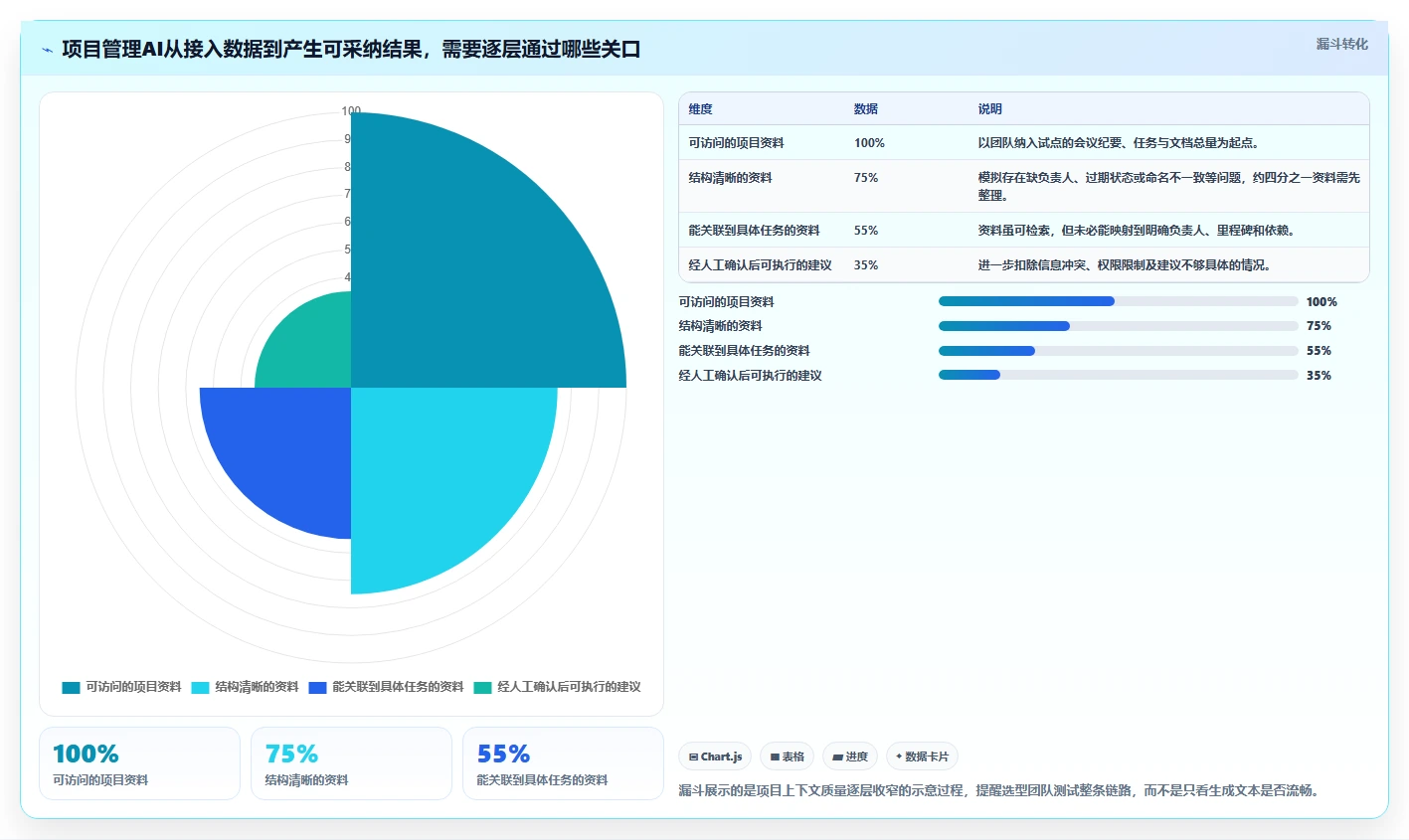This screenshot has height=840, width=1409.
Task: Open the 75% 结构清晰的资料 data card
Action: [351, 763]
